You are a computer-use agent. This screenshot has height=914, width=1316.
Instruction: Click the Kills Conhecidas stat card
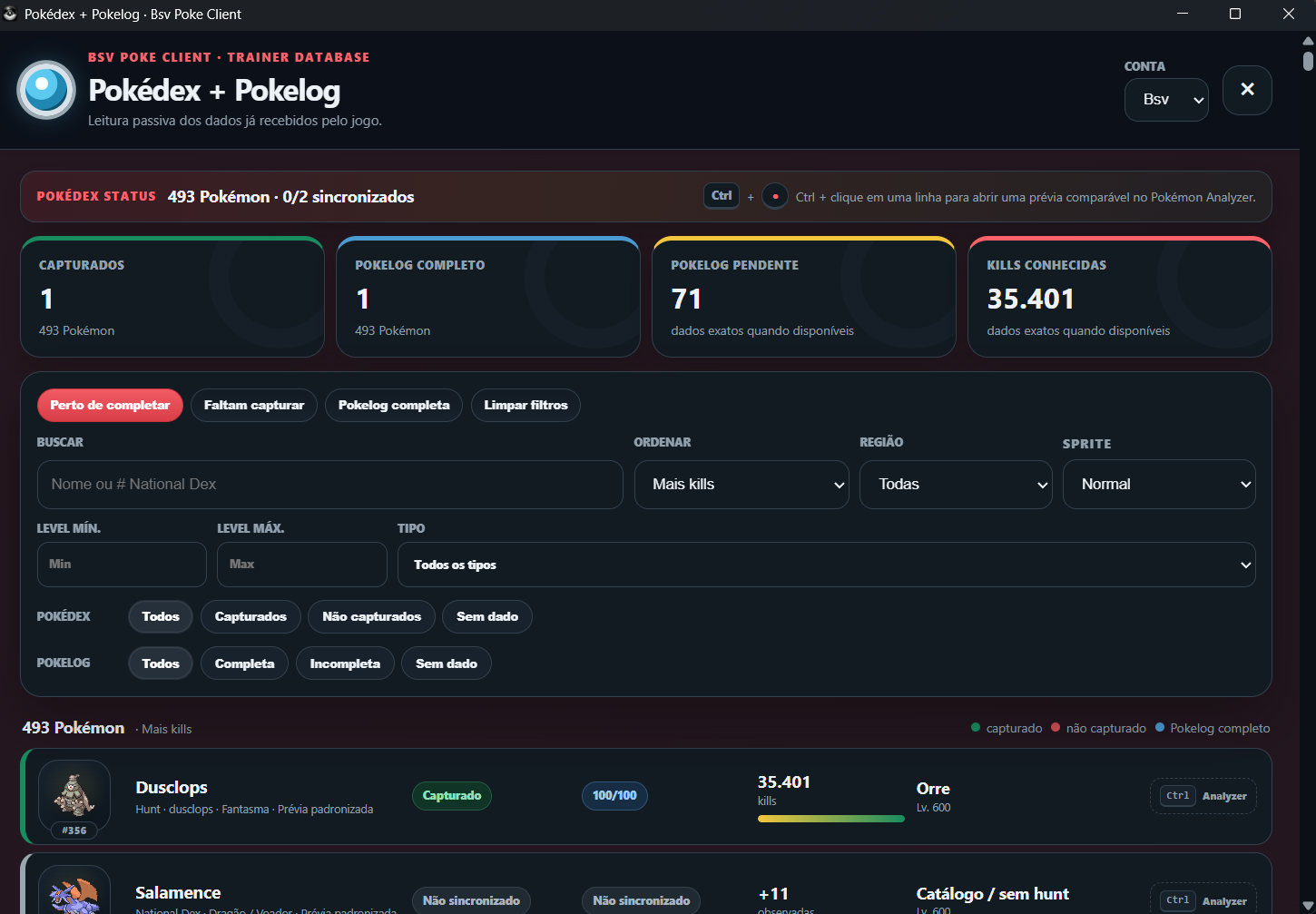1120,297
